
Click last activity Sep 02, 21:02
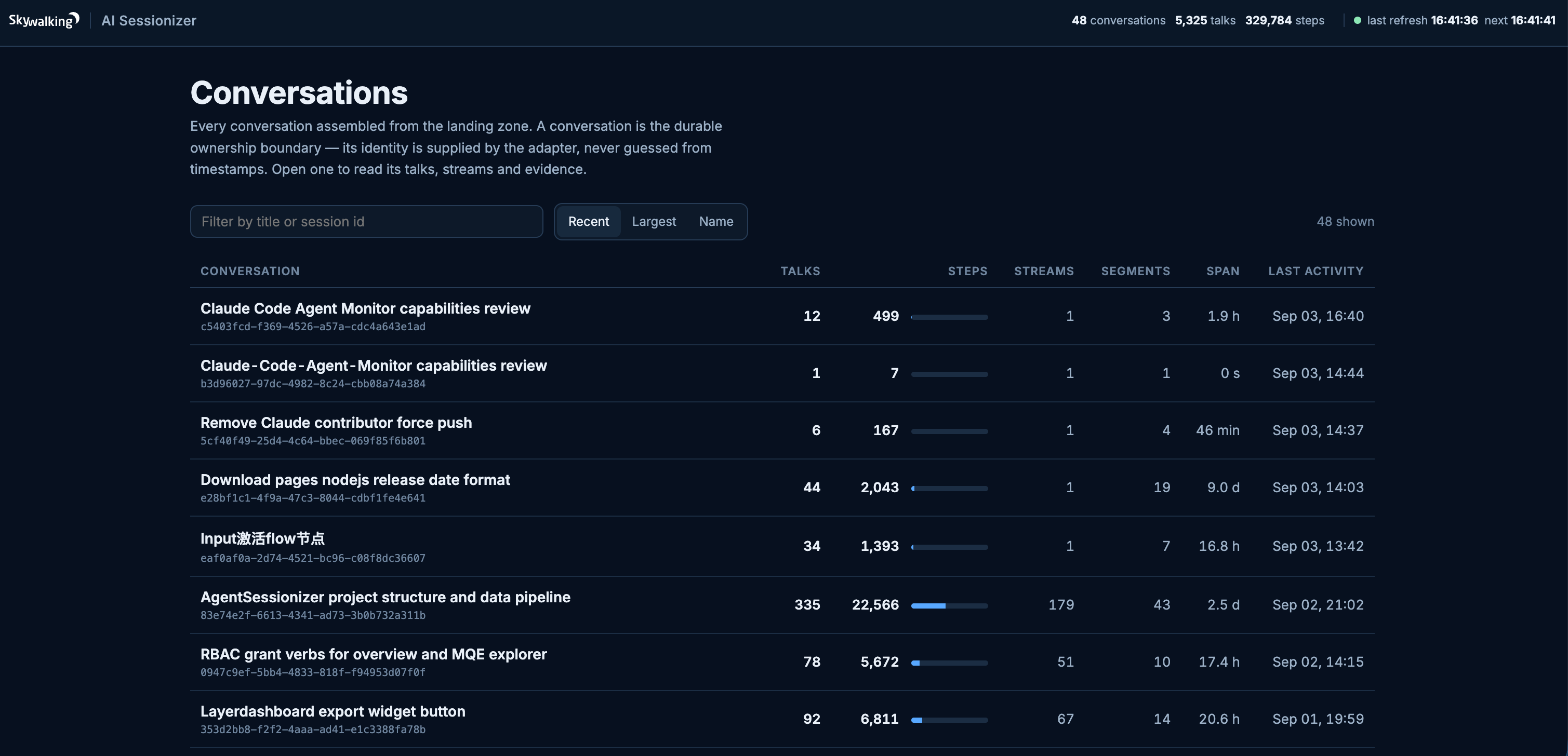pyautogui.click(x=1318, y=605)
